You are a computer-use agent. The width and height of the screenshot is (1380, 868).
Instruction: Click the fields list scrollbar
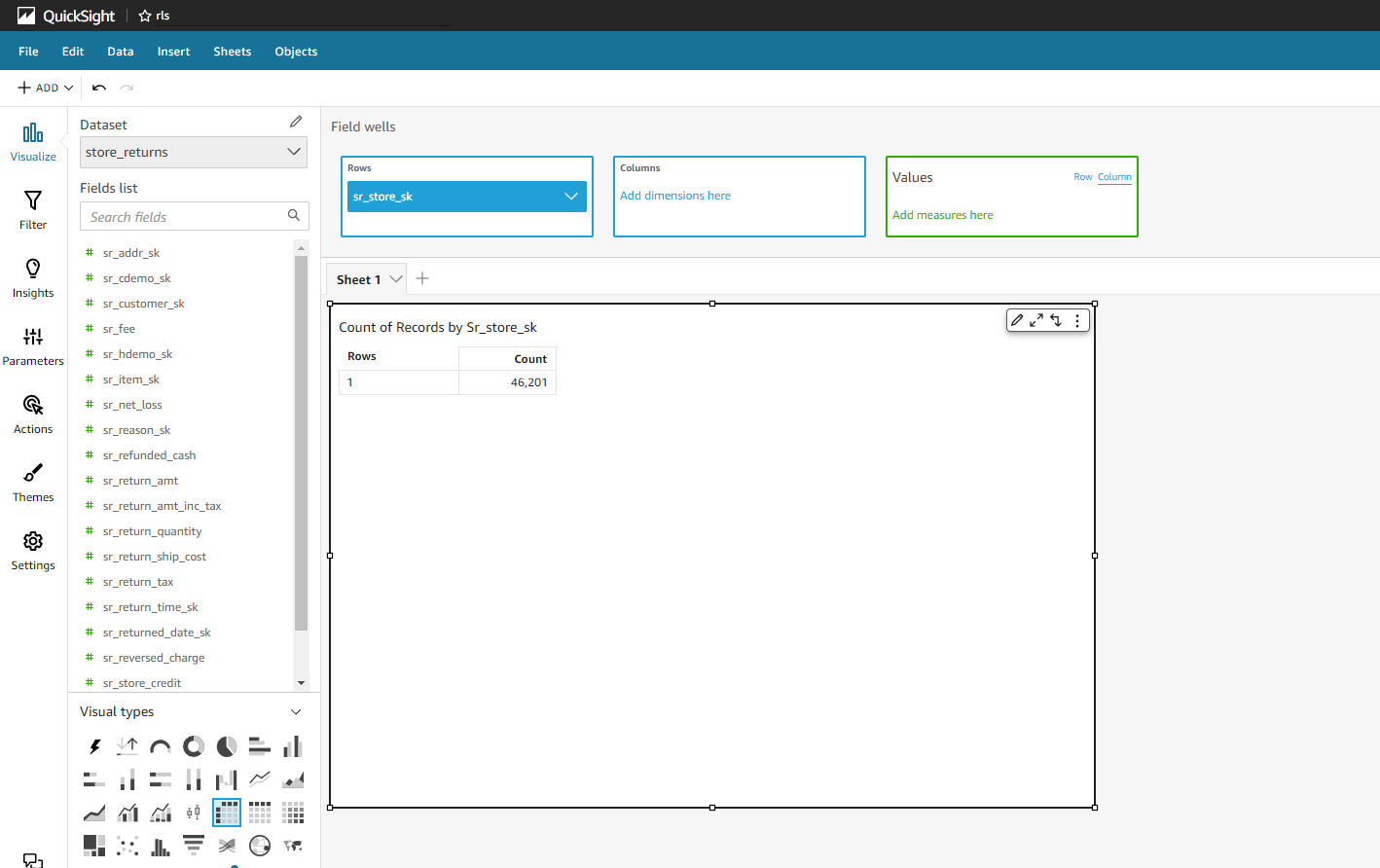pos(301,443)
